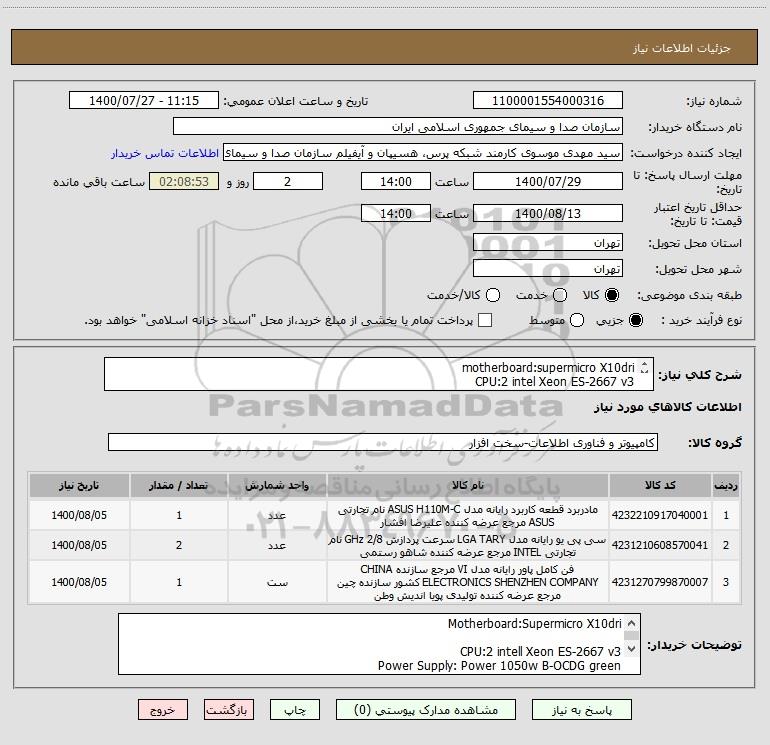Click the goods group field سخت افزار
This screenshot has width=770, height=745.
[383, 442]
